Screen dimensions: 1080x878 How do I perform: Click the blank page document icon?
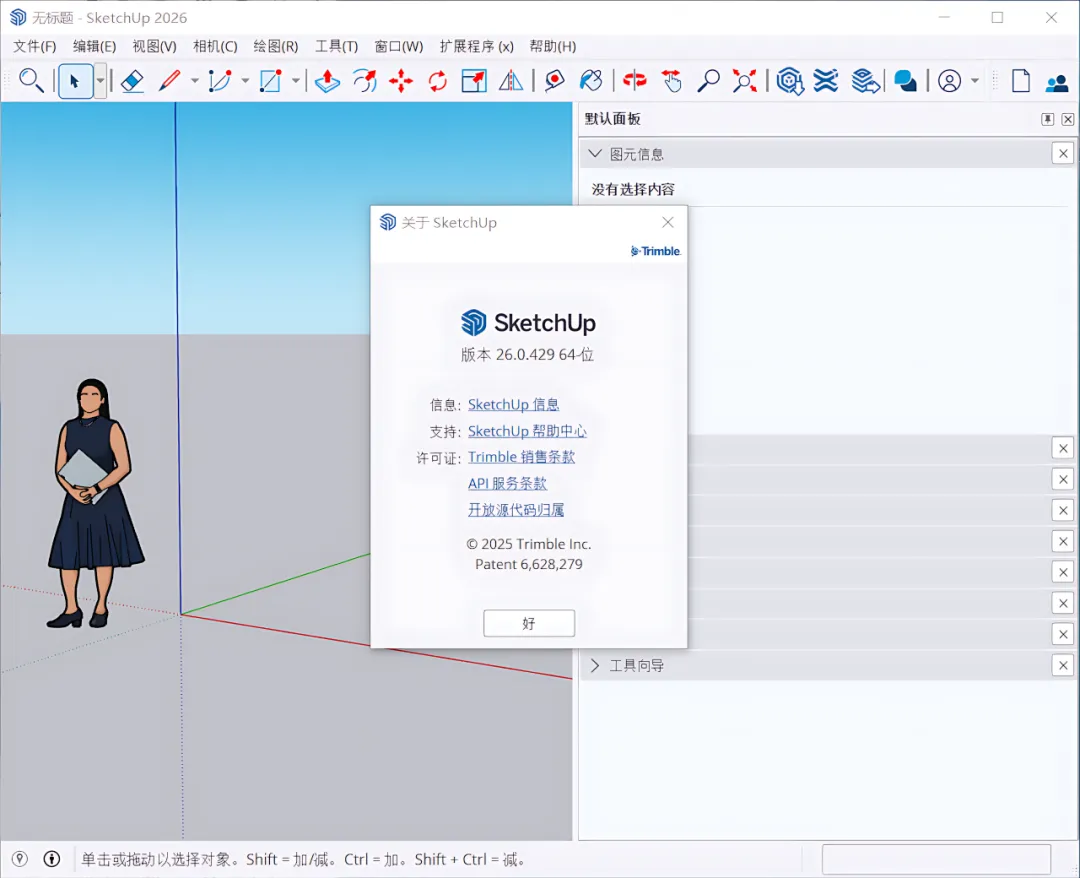coord(1021,81)
